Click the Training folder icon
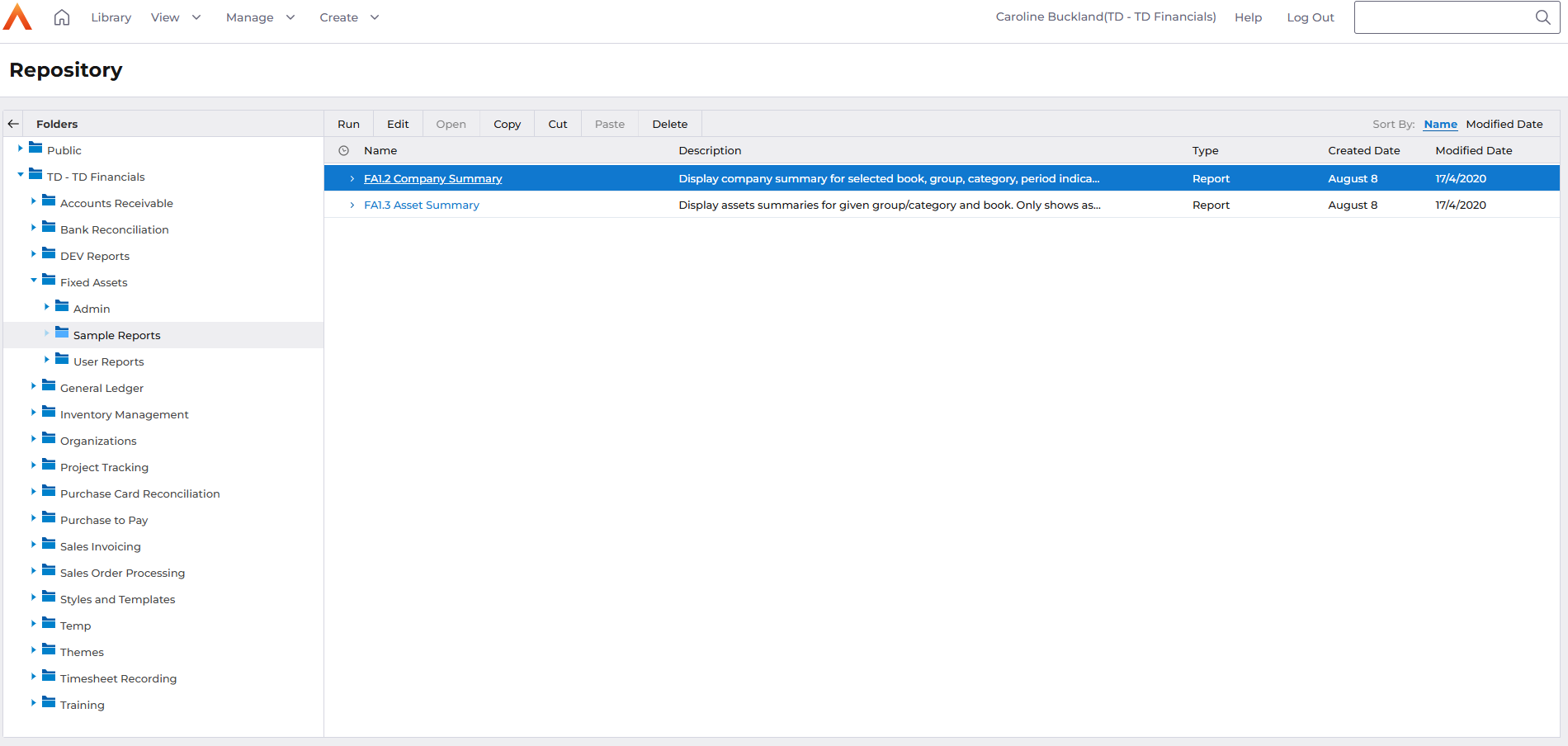The height and width of the screenshot is (746, 1568). 49,702
